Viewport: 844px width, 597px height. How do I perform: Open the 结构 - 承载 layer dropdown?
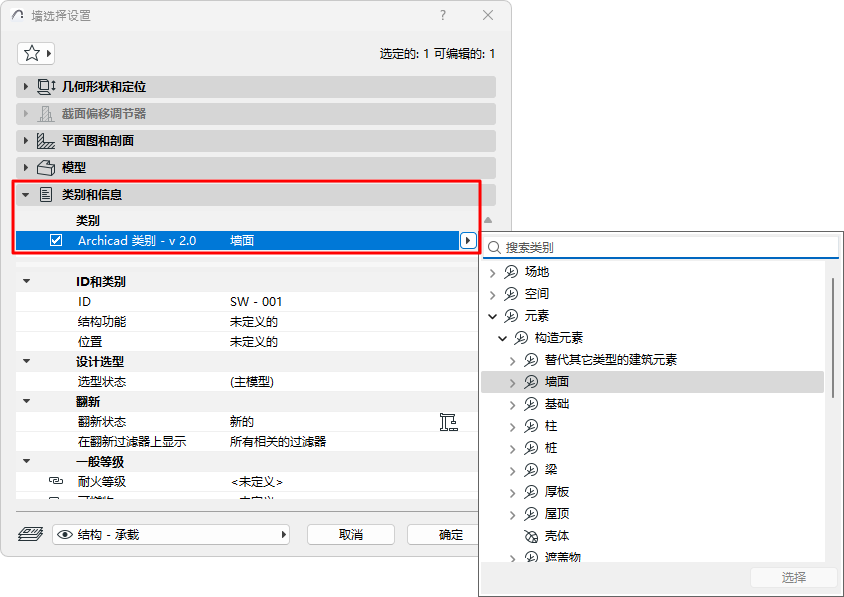tap(171, 535)
